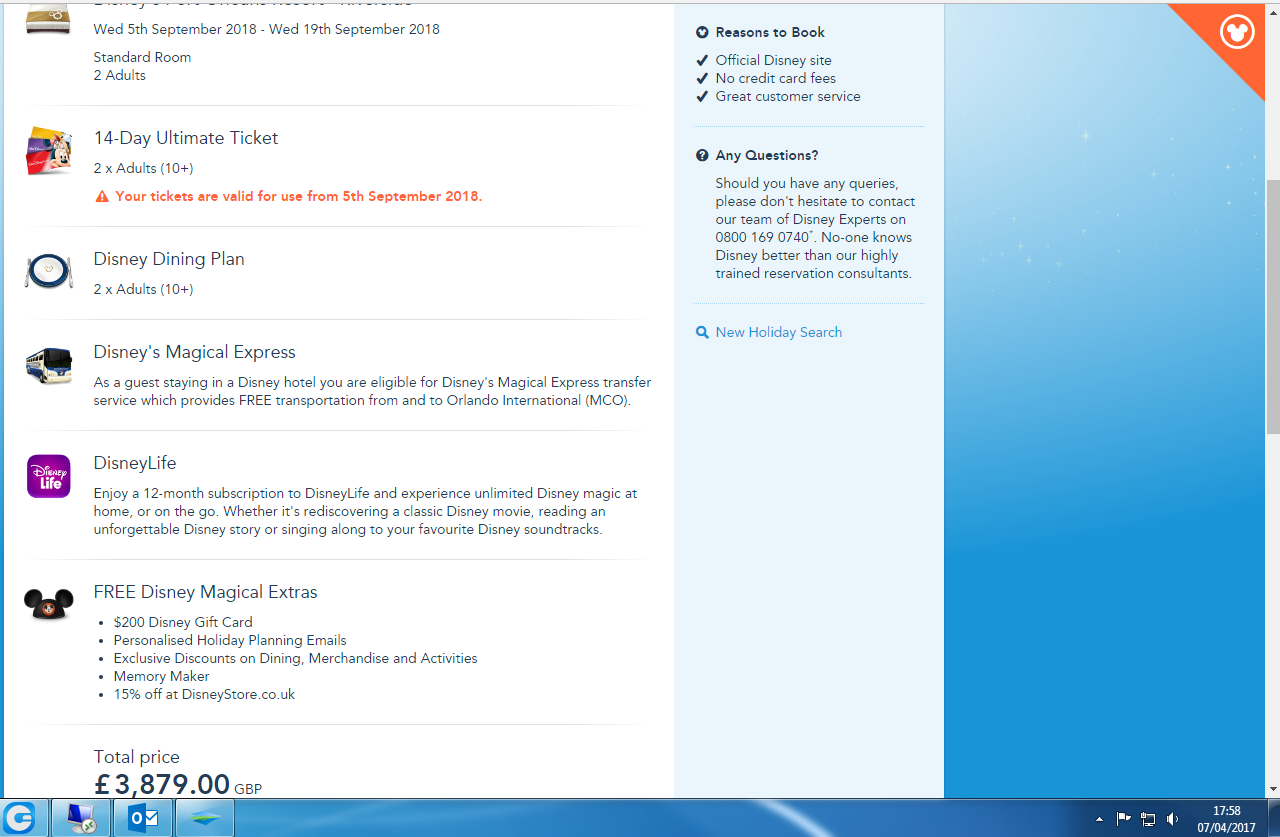
Task: Click the Total price label
Action: point(137,757)
